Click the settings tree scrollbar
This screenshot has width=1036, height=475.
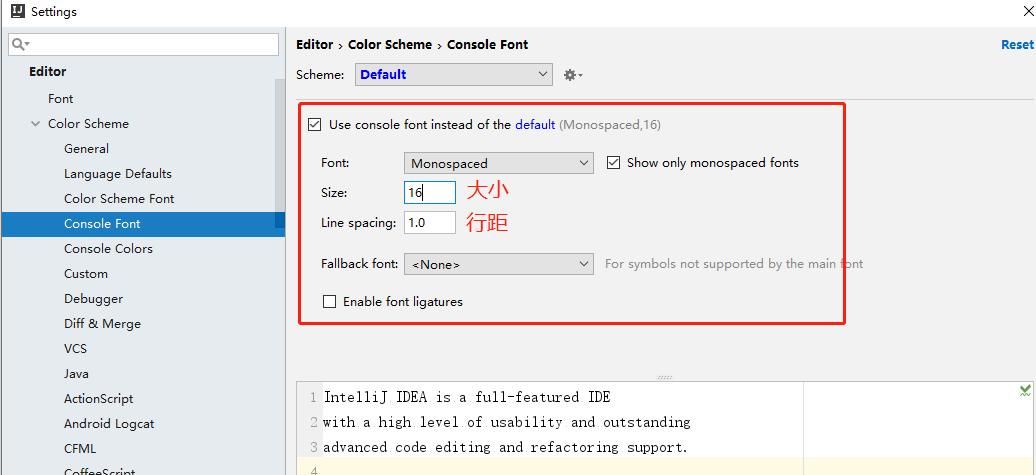coord(279,152)
